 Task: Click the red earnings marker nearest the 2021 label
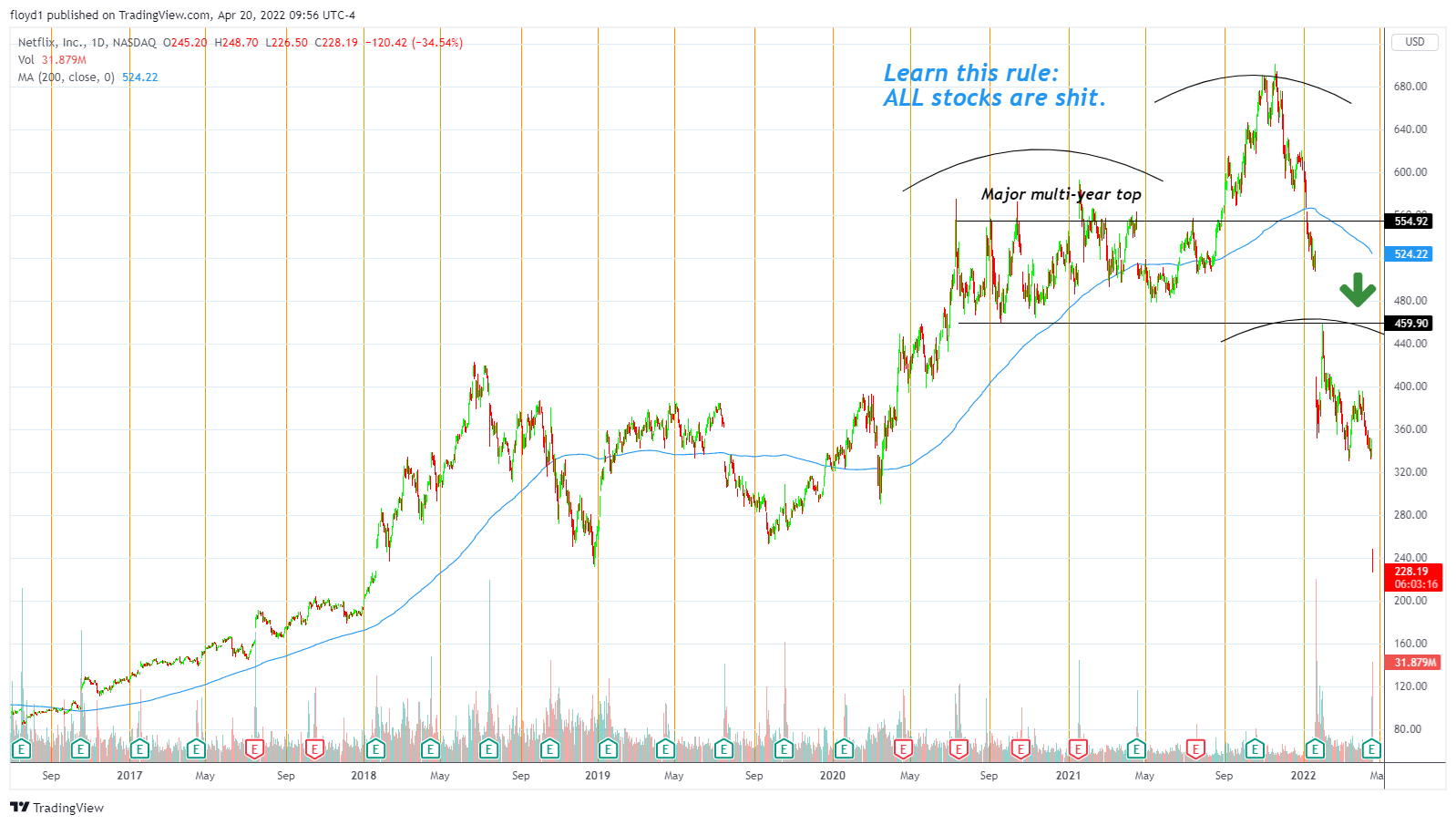pos(1078,749)
